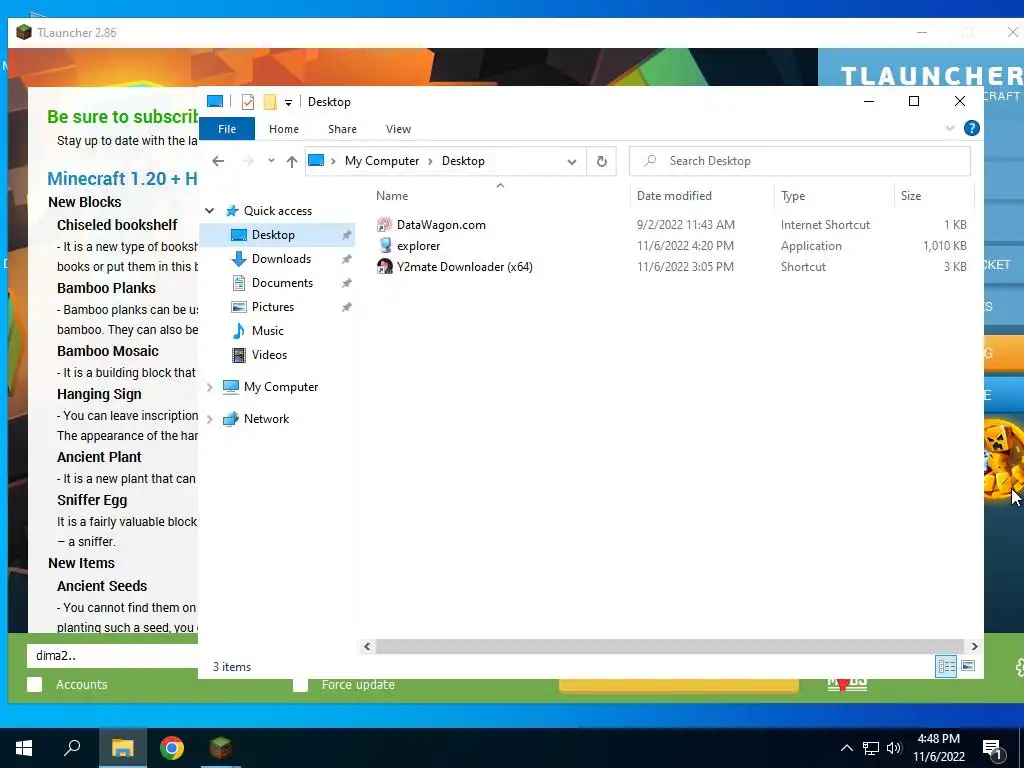
Task: Sort by Size column header
Action: click(911, 196)
